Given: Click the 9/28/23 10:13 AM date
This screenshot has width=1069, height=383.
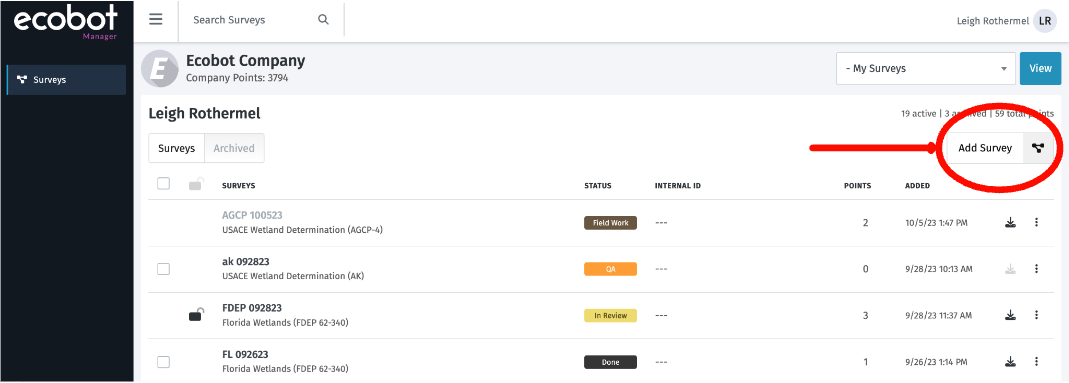Looking at the screenshot, I should pyautogui.click(x=939, y=269).
